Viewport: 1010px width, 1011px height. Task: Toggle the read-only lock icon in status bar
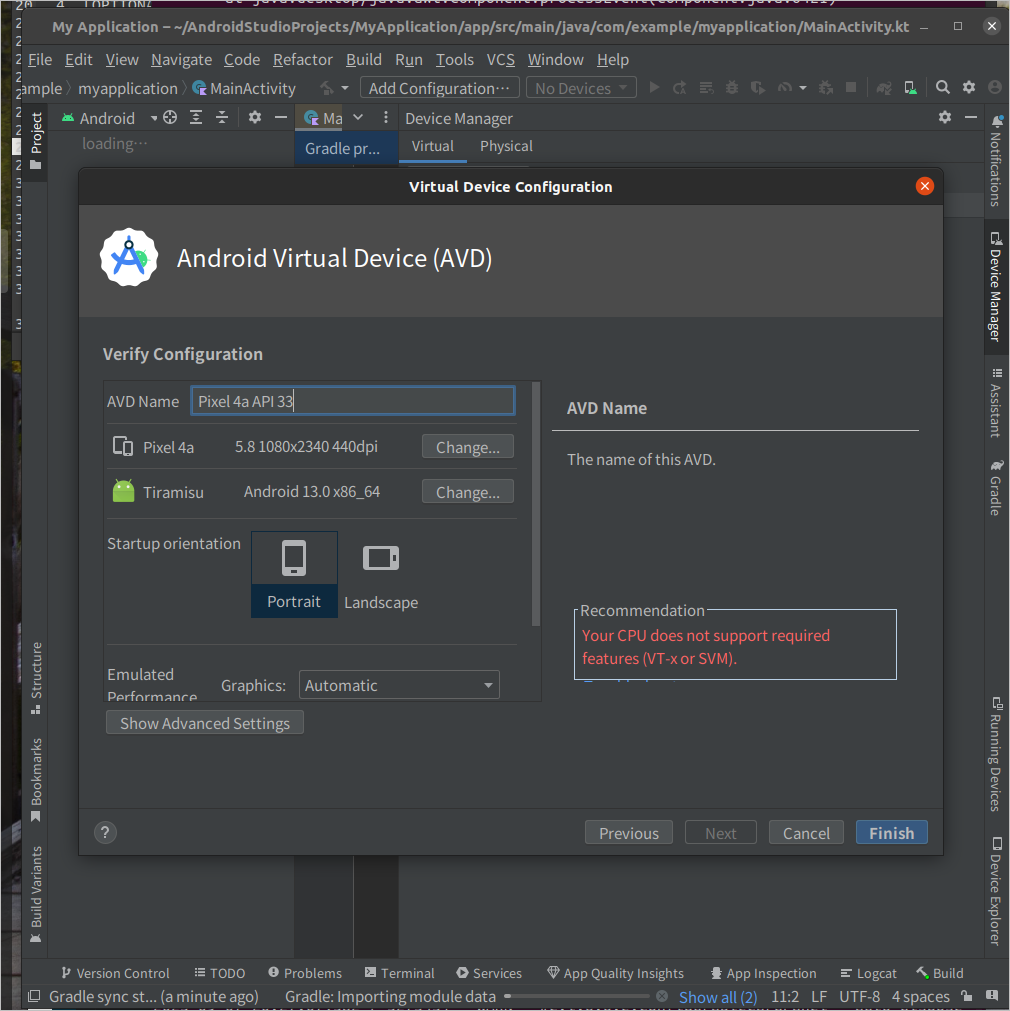tap(966, 996)
